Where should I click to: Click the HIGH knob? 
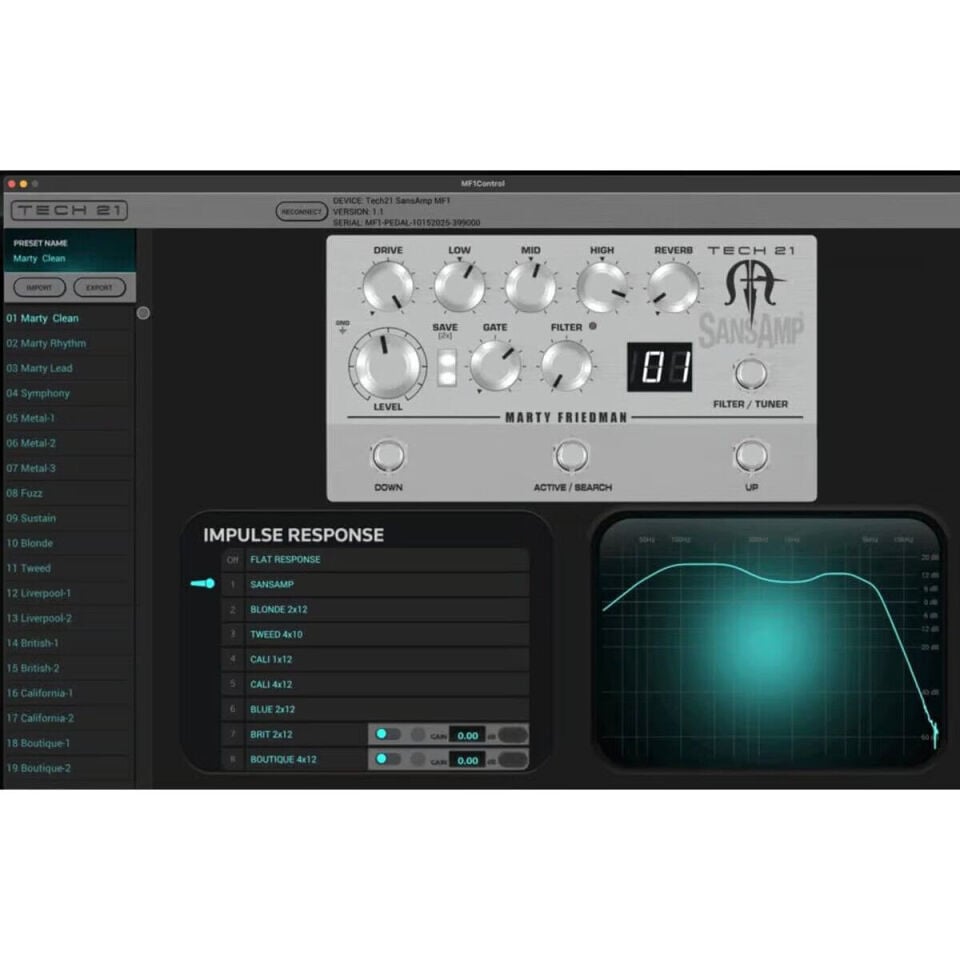(602, 286)
